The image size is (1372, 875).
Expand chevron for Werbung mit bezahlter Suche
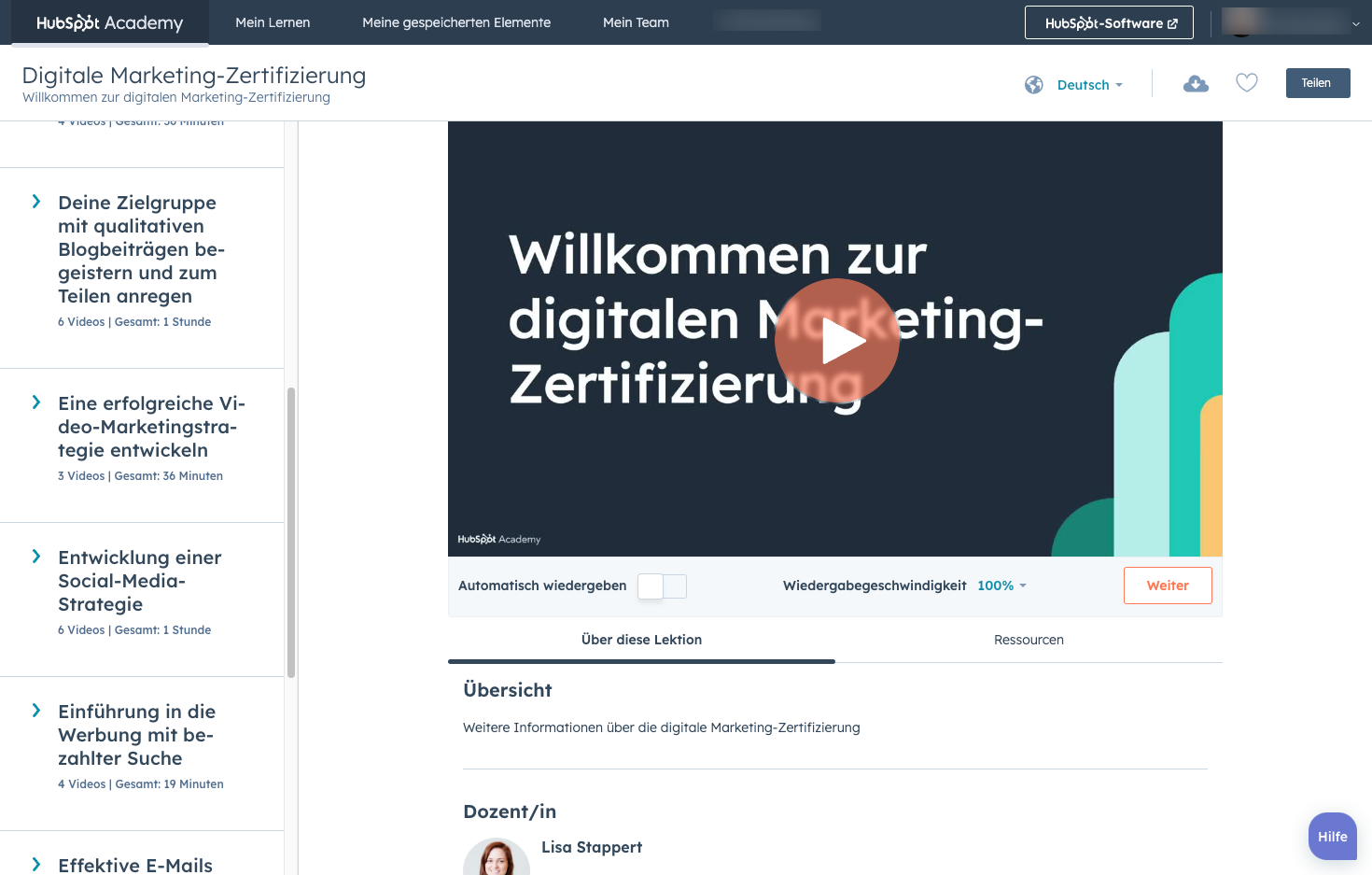coord(36,711)
